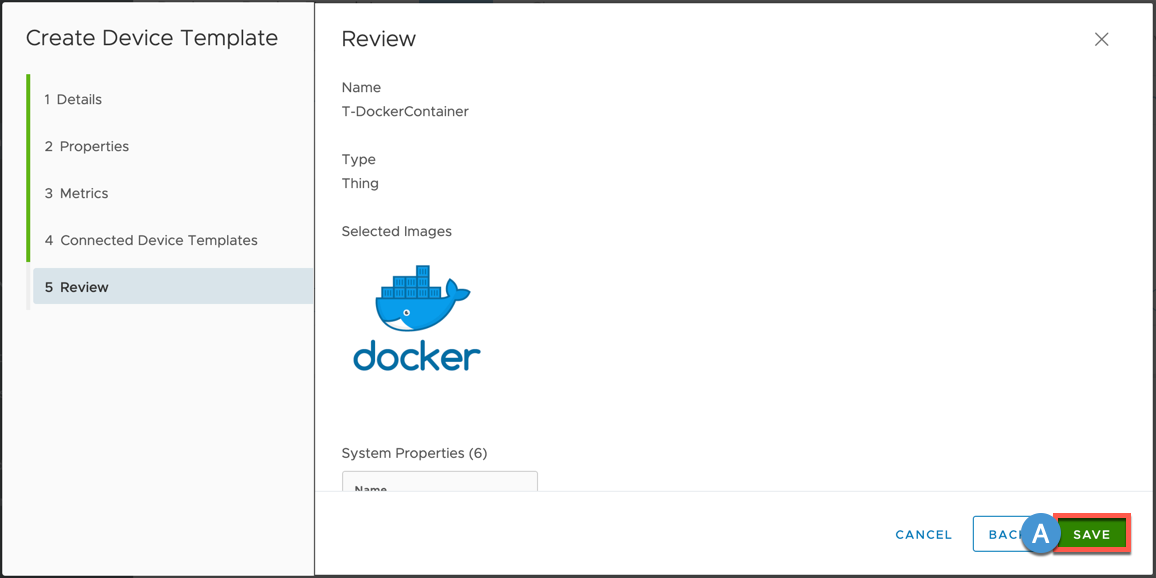Click the T-DockerContainer name value
Viewport: 1156px width, 578px height.
(405, 111)
